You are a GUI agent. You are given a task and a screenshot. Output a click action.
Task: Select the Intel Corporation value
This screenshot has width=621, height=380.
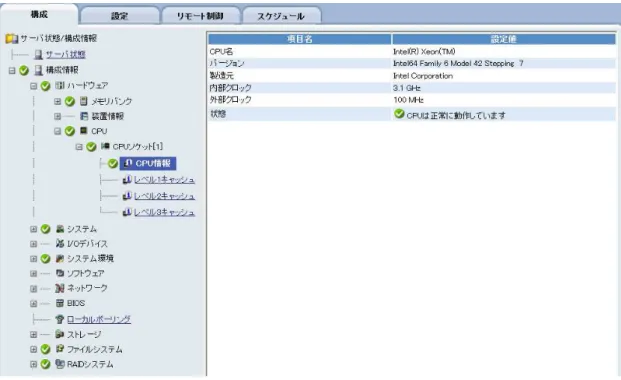423,76
